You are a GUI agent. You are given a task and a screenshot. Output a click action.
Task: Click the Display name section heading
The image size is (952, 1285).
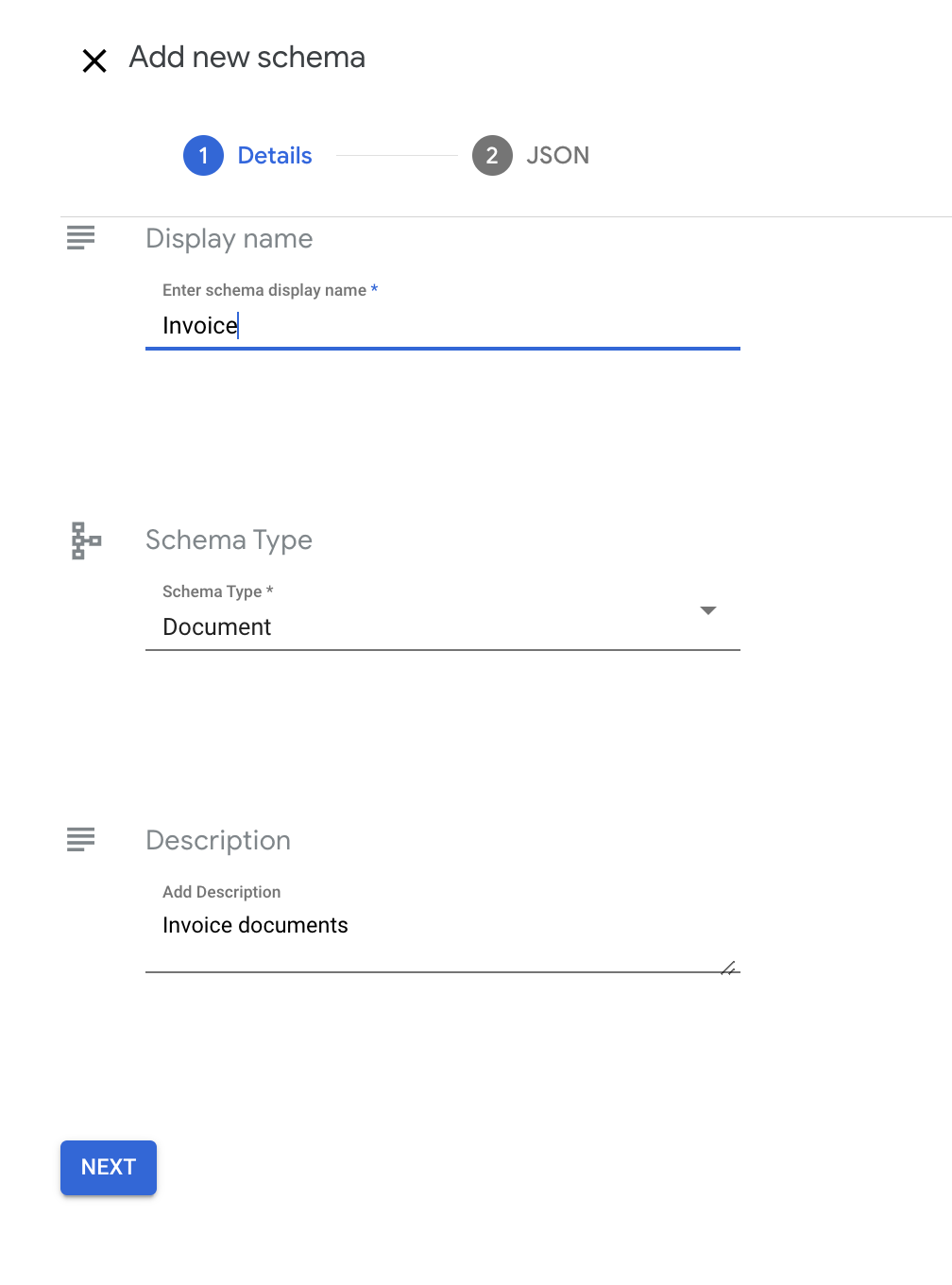229,239
